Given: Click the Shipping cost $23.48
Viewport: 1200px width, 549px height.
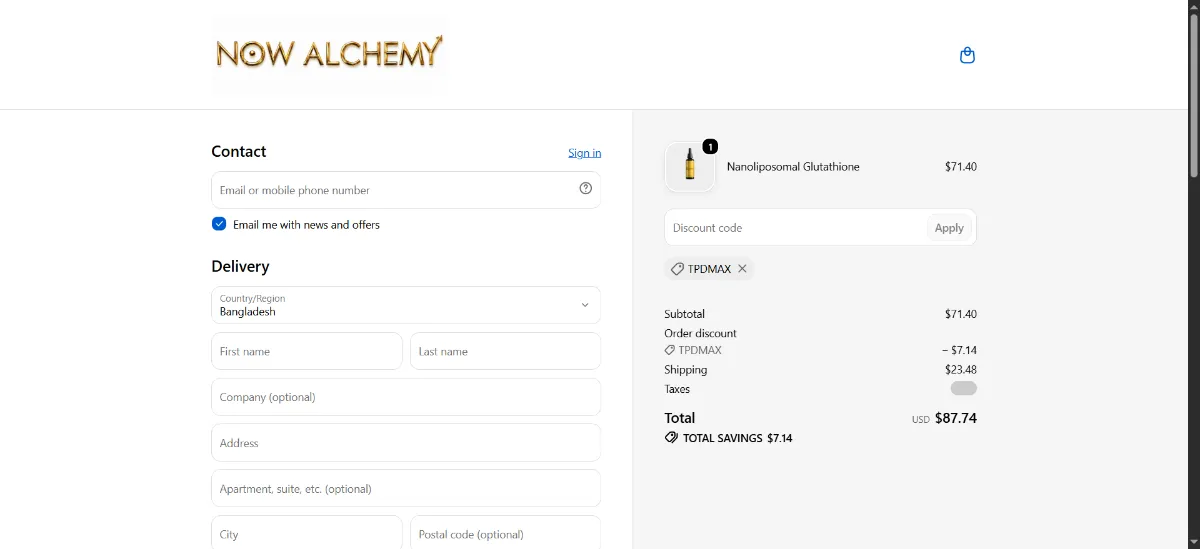Looking at the screenshot, I should (961, 370).
